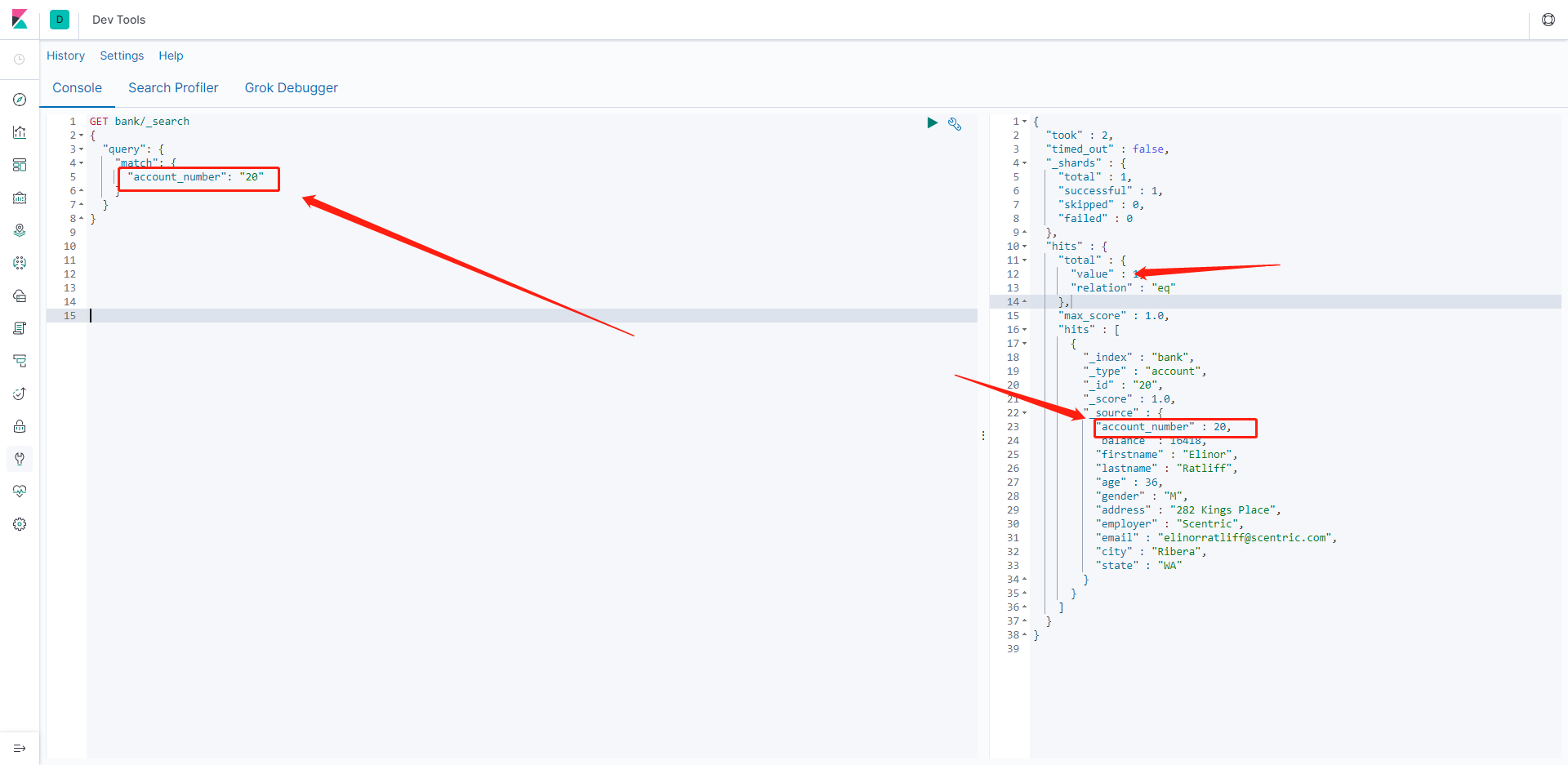The height and width of the screenshot is (765, 1568).
Task: Click the "relation" : "eq" line
Action: (1123, 288)
